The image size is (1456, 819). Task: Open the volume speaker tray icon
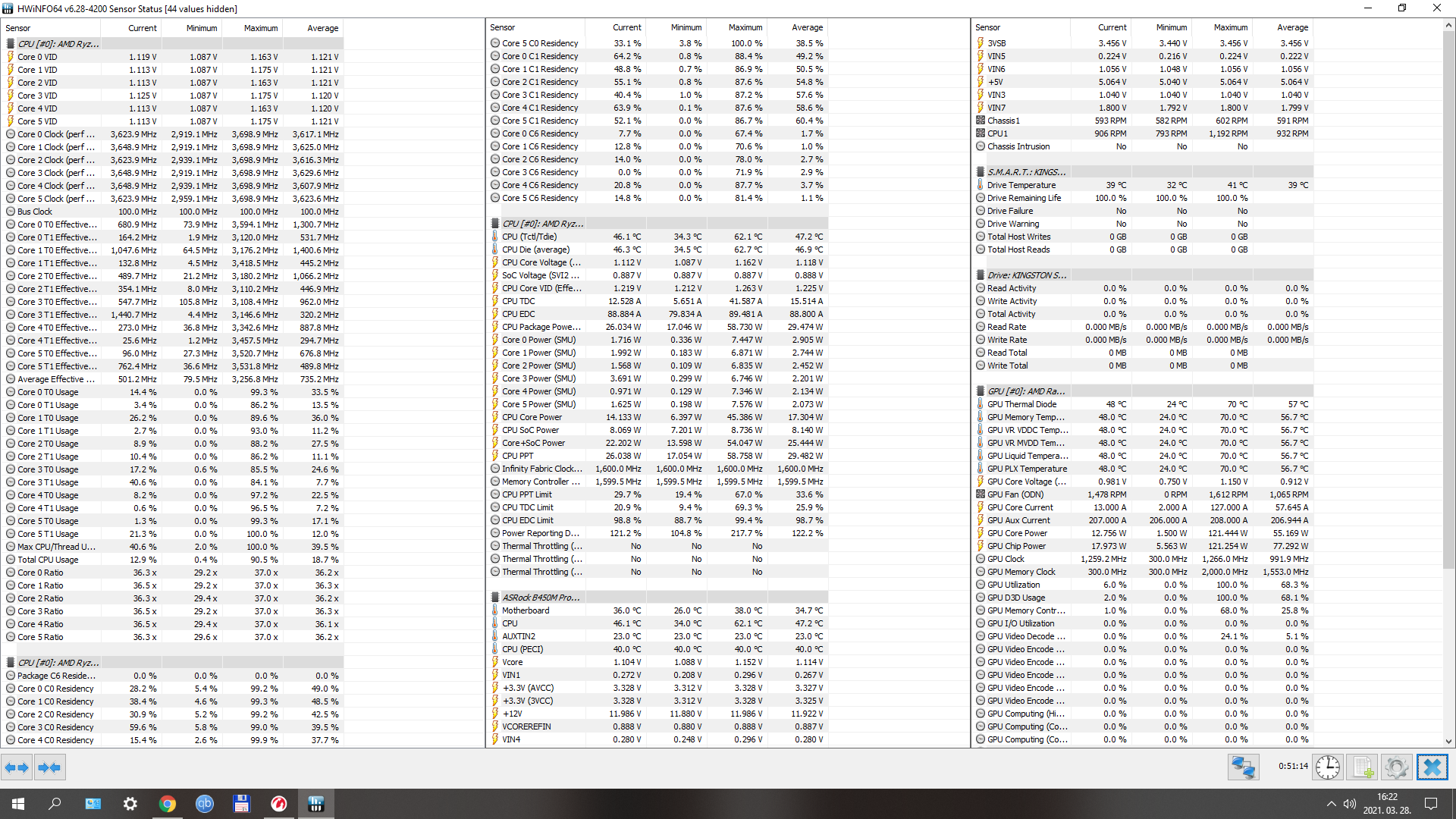click(x=1350, y=804)
